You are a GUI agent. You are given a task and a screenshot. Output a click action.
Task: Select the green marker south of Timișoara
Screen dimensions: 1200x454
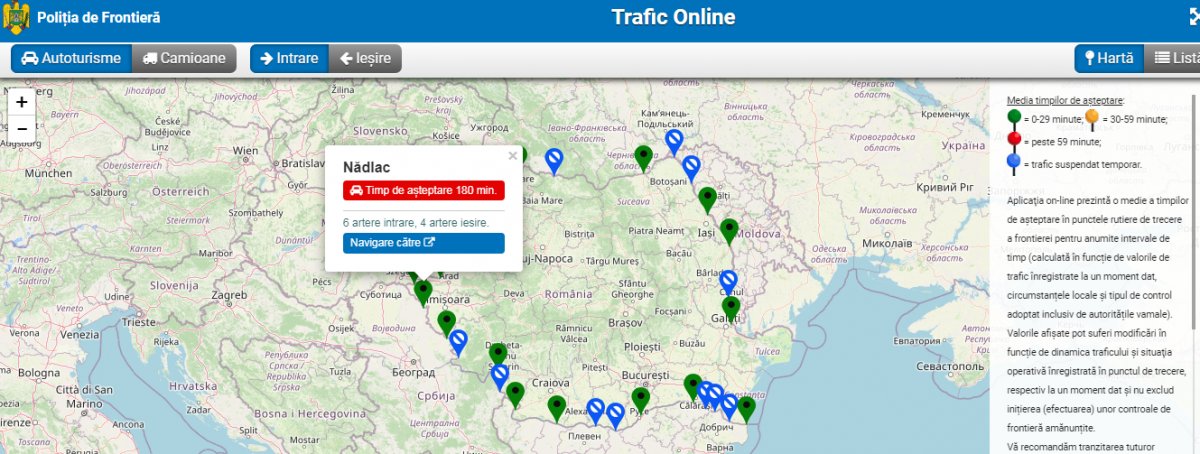click(x=446, y=322)
